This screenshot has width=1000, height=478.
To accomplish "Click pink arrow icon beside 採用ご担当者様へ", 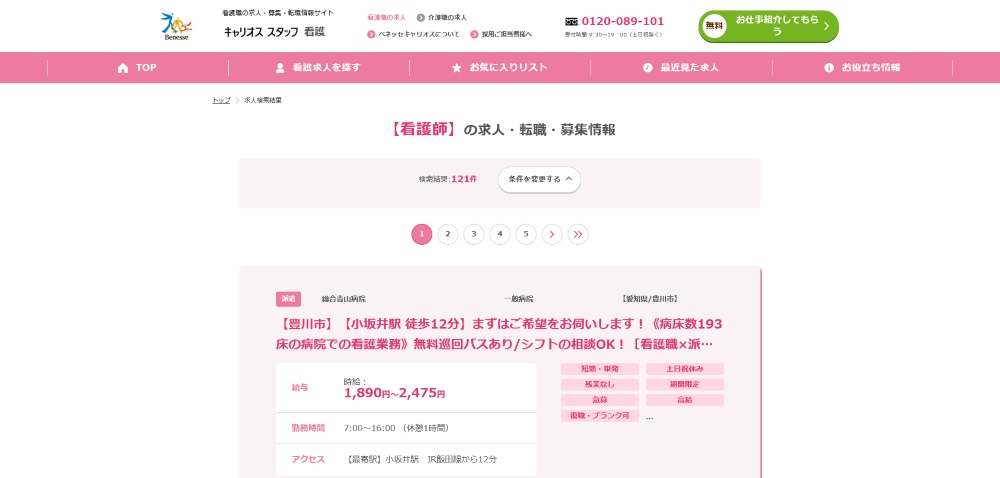I will click(474, 34).
